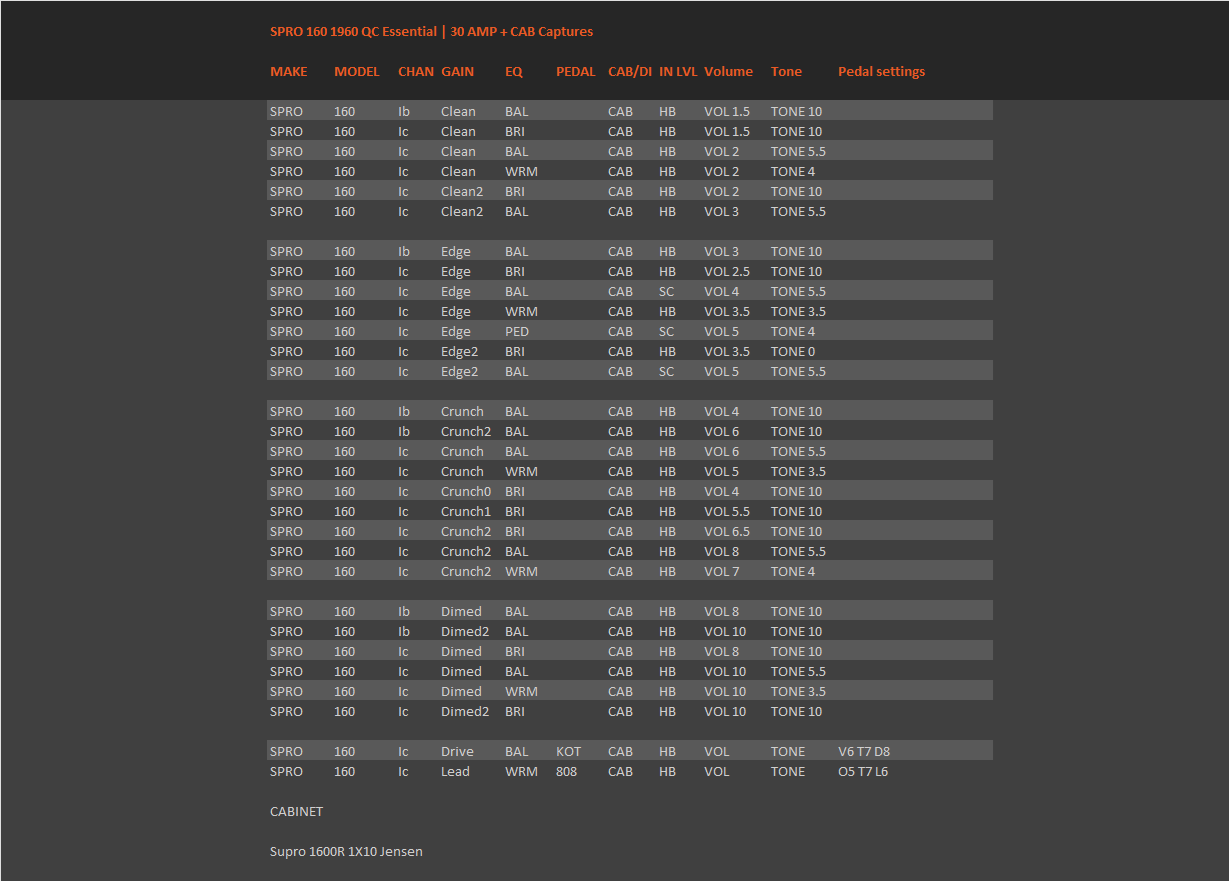Click the Pedal settings column header
This screenshot has height=881, width=1229.
(881, 72)
